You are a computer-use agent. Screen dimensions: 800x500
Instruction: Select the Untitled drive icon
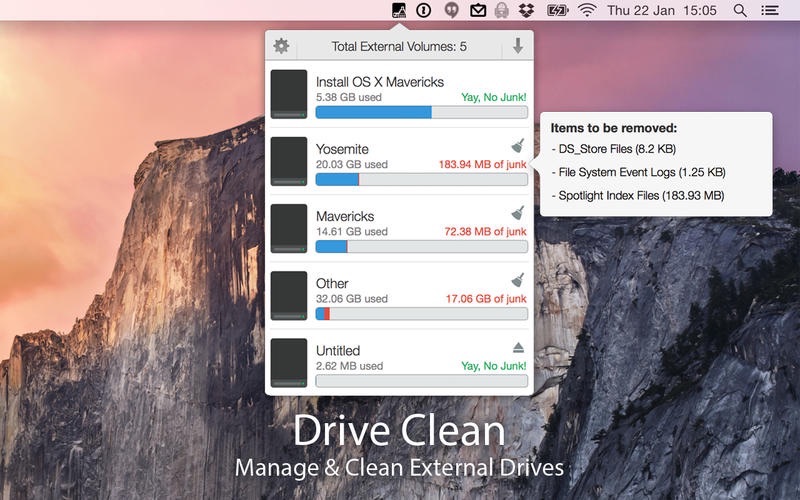click(x=289, y=363)
